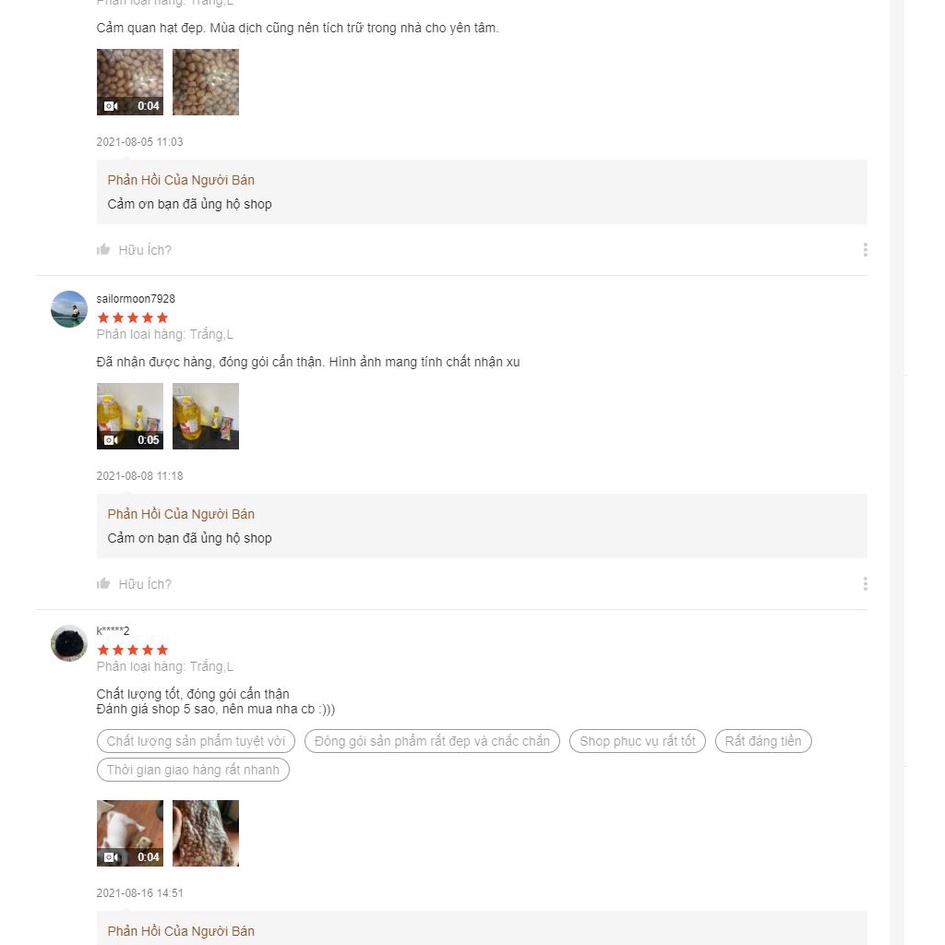Image resolution: width=945 pixels, height=945 pixels.
Task: View k*****2's second review photo
Action: (206, 833)
